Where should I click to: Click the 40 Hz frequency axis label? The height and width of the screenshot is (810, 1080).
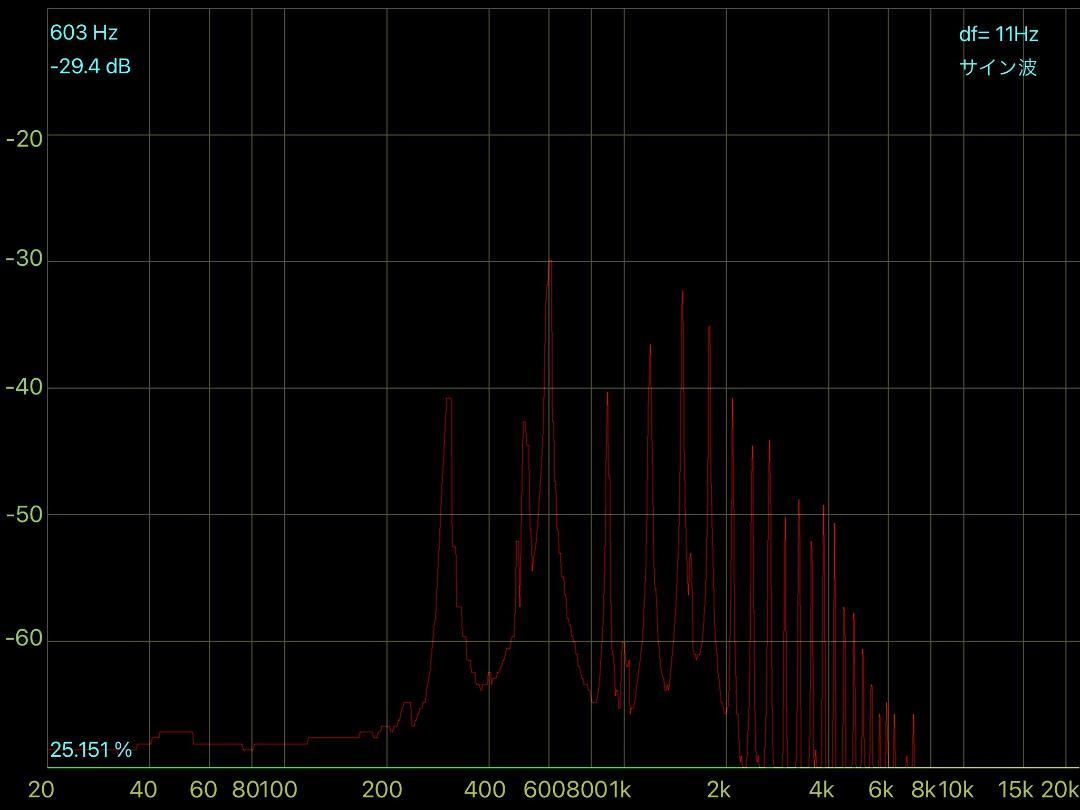[143, 789]
